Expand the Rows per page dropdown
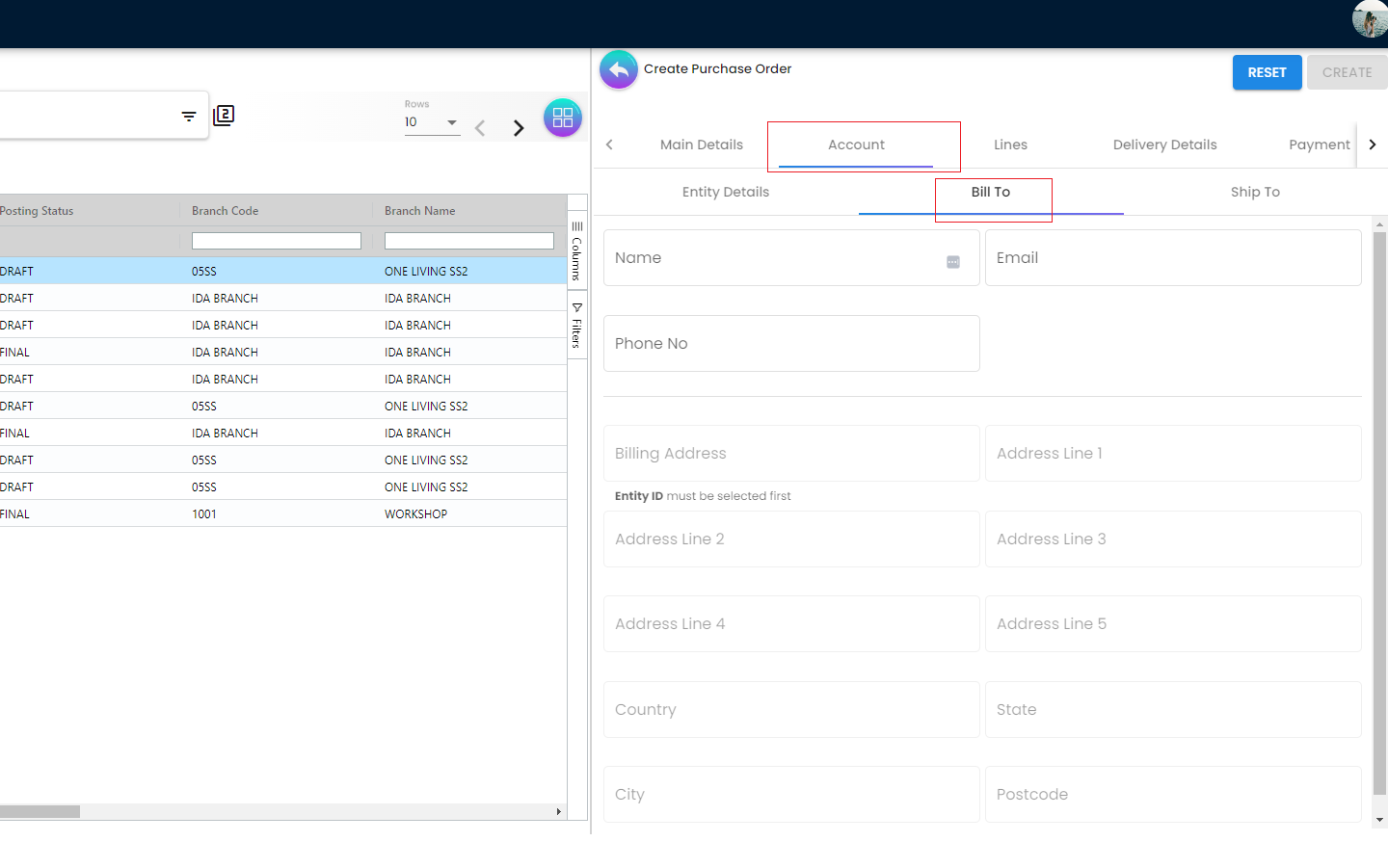Viewport: 1388px width, 868px height. tap(451, 122)
